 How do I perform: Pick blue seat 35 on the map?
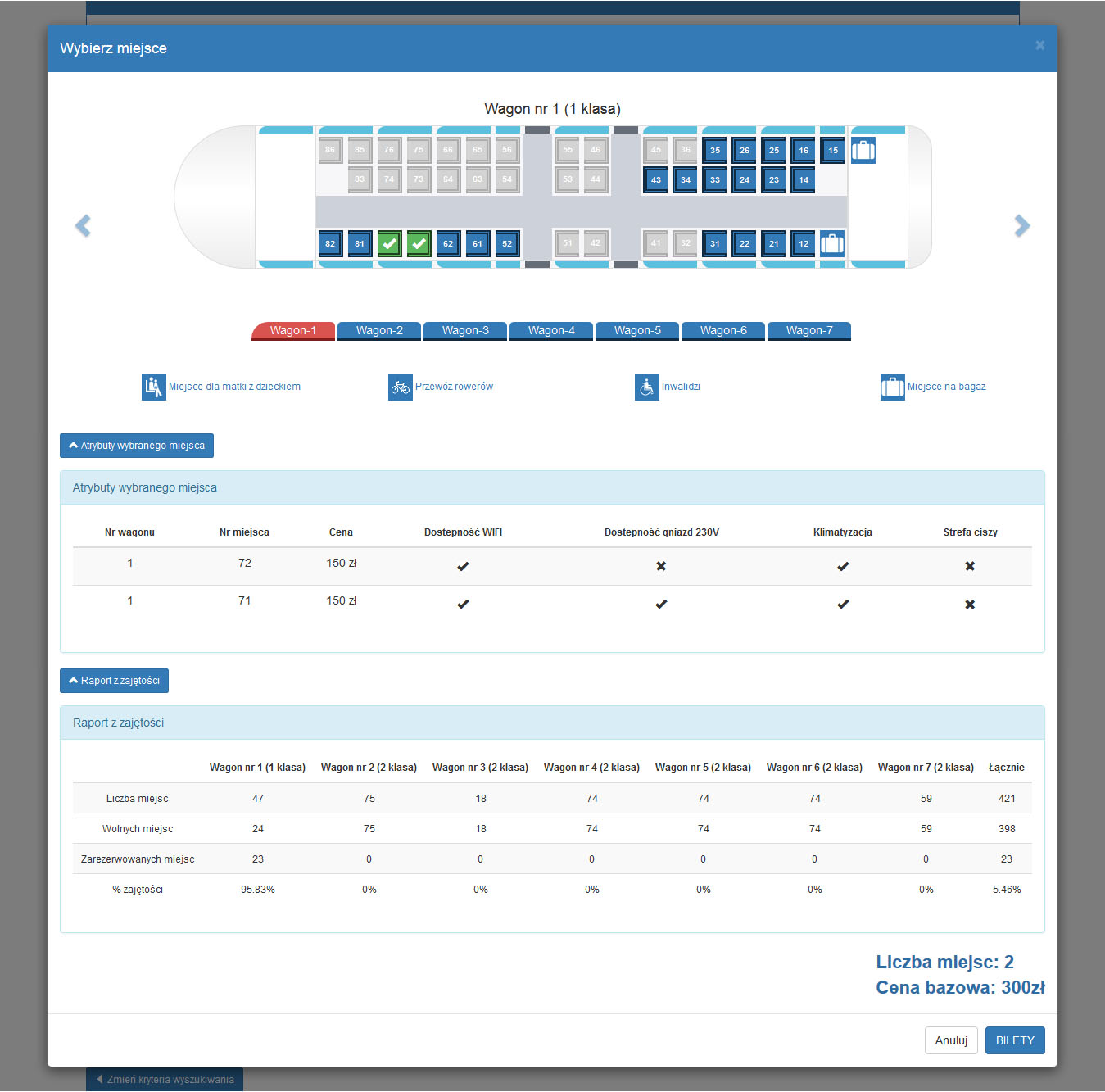pos(715,151)
